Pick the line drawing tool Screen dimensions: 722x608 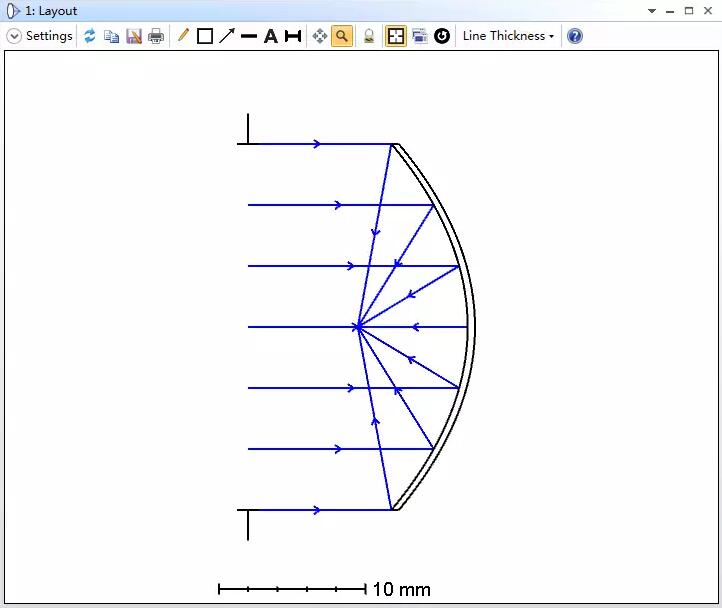[x=249, y=36]
